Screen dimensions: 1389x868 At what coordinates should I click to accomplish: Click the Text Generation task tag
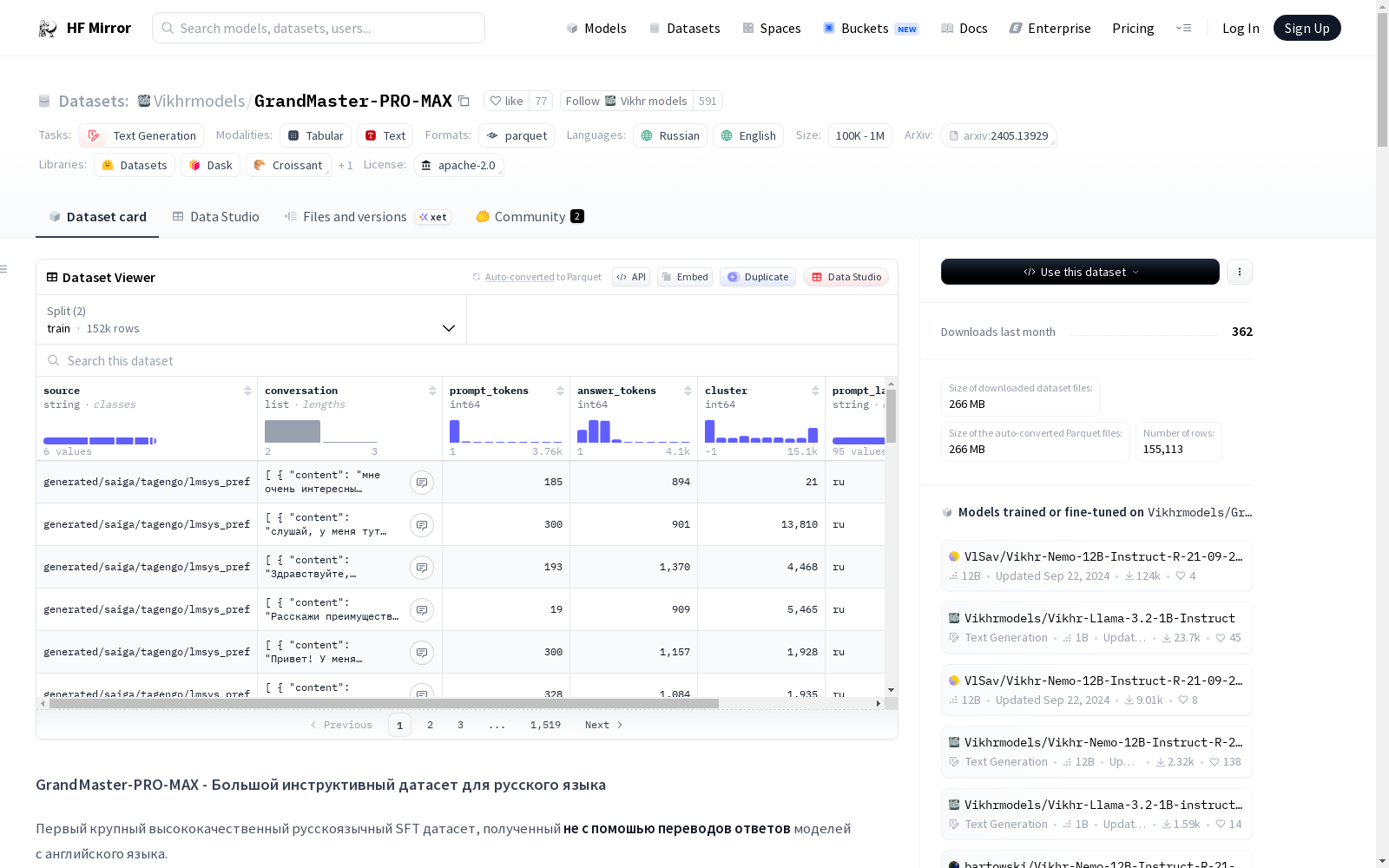pos(142,135)
